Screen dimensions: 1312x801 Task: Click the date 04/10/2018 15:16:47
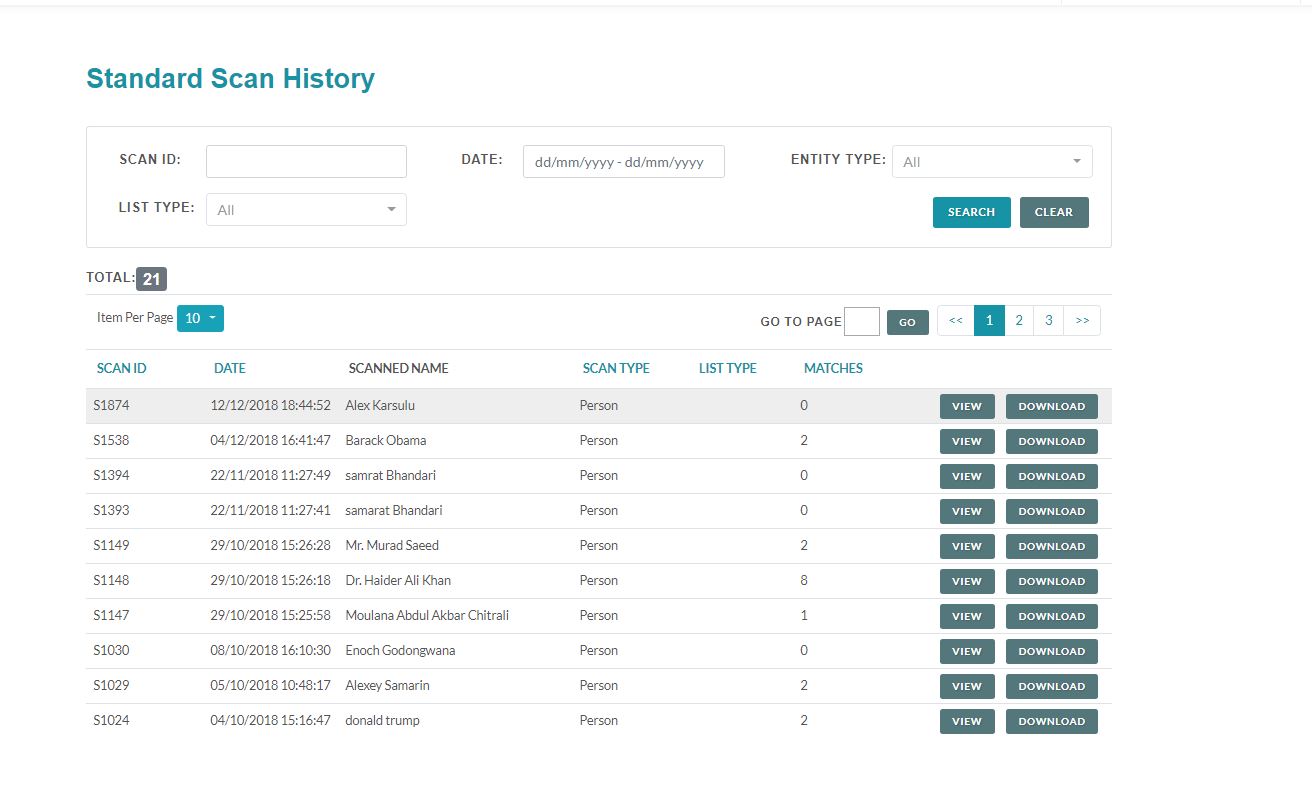pyautogui.click(x=270, y=720)
